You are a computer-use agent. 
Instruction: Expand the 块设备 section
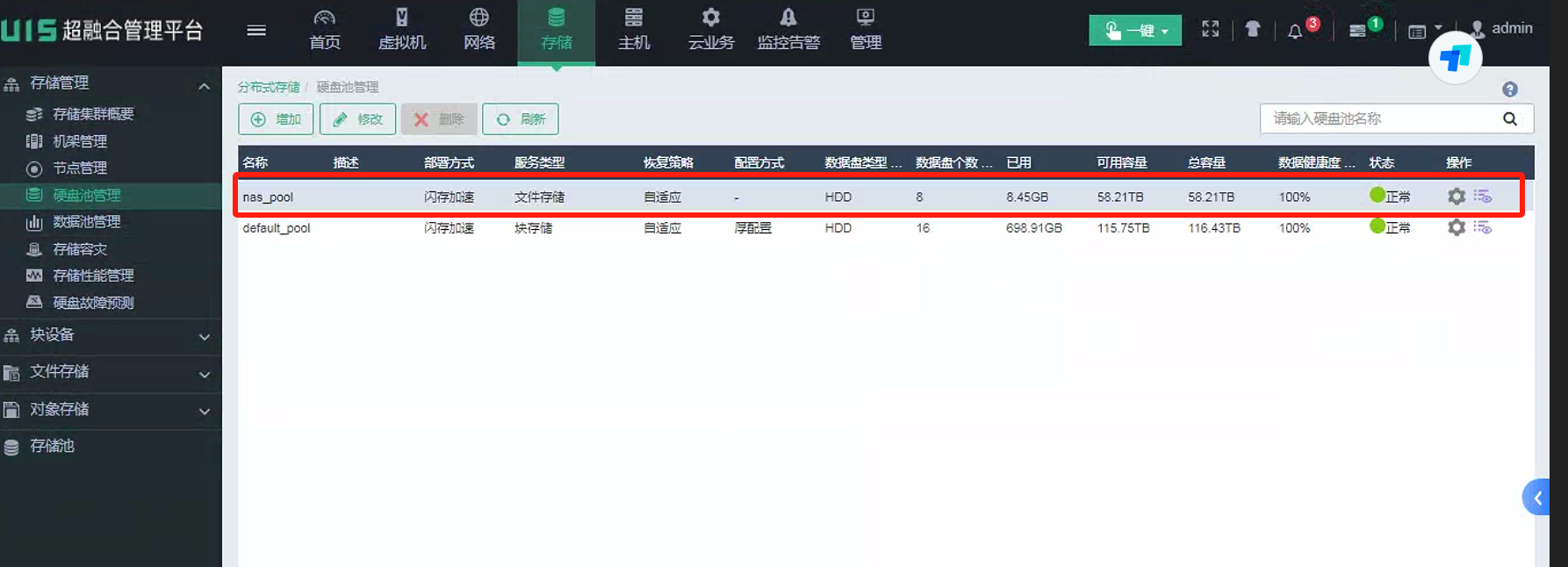pos(111,335)
